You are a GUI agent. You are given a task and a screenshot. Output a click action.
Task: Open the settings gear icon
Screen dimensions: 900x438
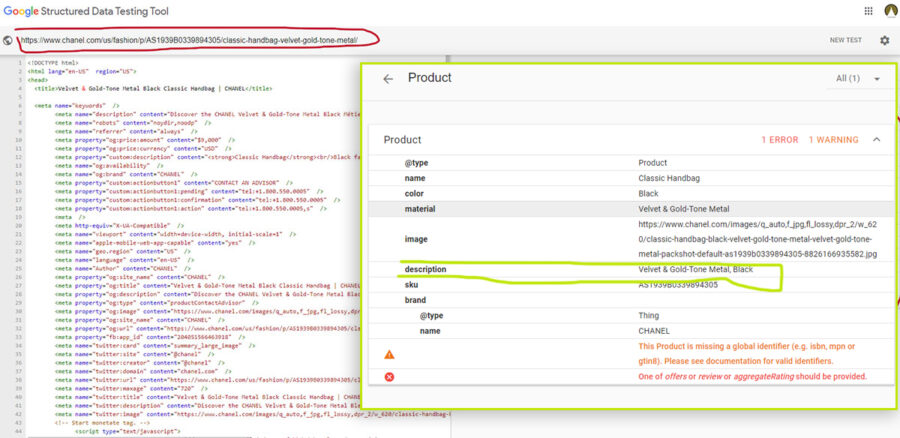pyautogui.click(x=885, y=40)
